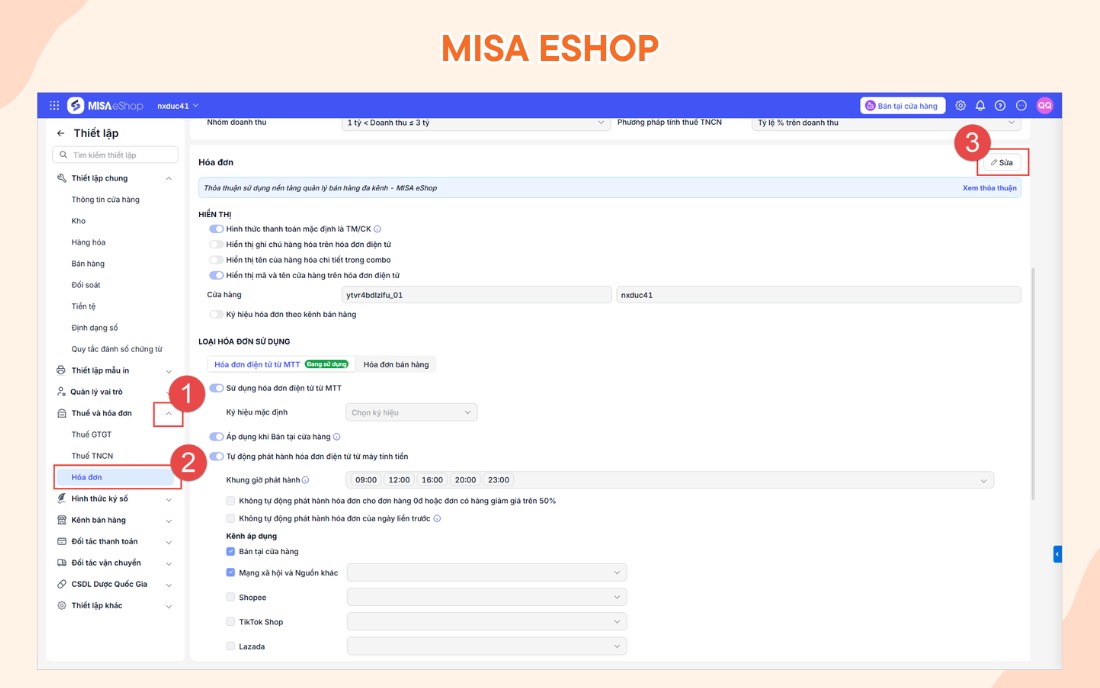The image size is (1100, 688).
Task: Uncheck Bán tại cửa hàng channel
Action: click(230, 551)
